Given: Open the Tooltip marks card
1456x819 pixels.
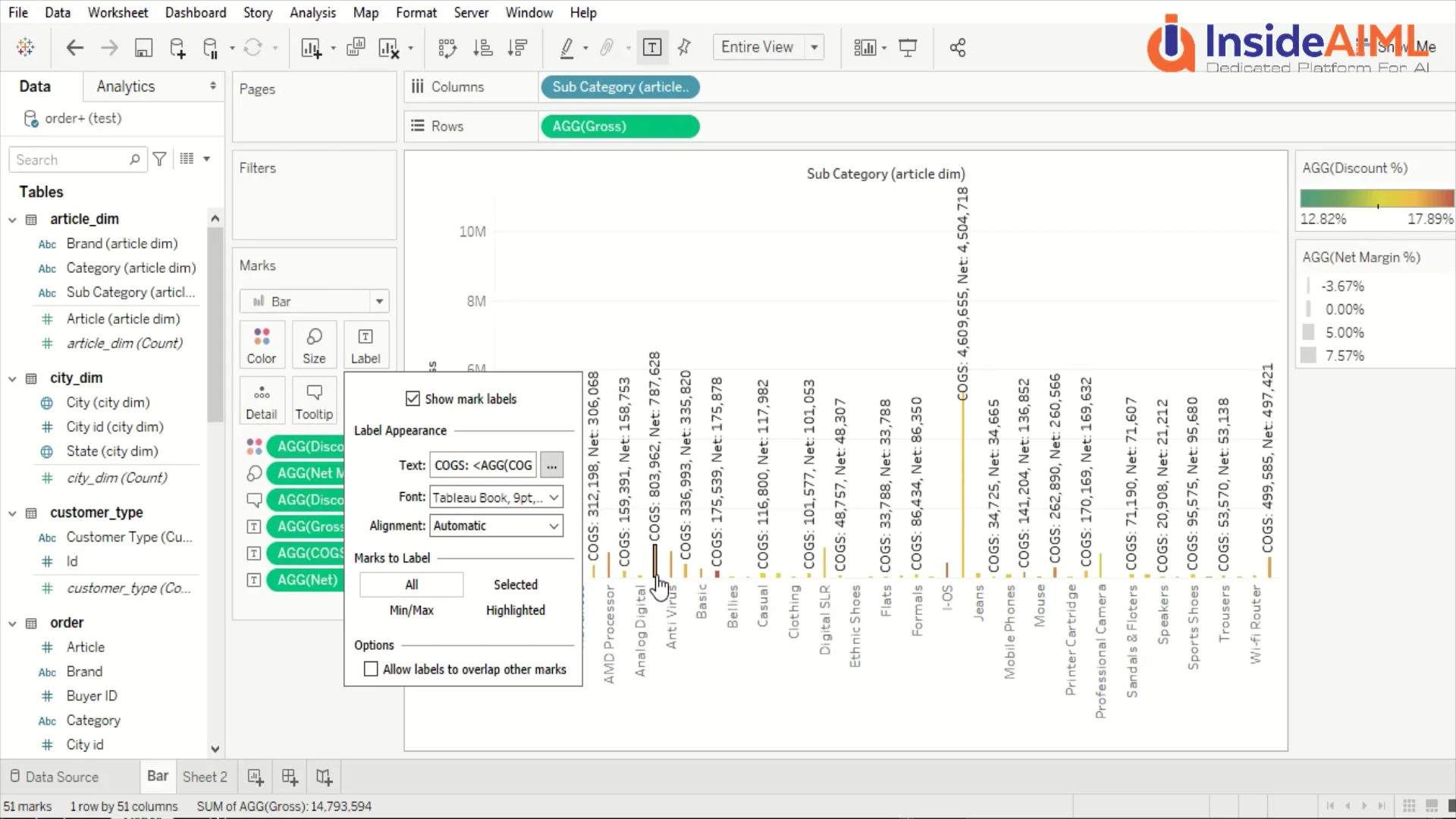Looking at the screenshot, I should click(314, 401).
